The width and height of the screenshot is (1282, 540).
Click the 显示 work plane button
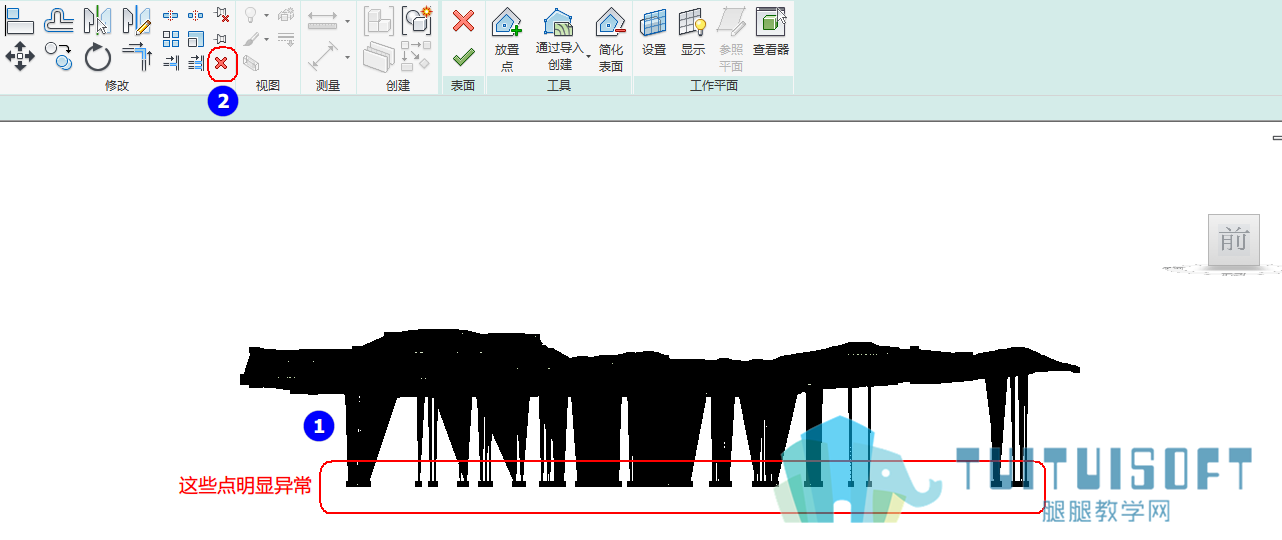(x=693, y=31)
